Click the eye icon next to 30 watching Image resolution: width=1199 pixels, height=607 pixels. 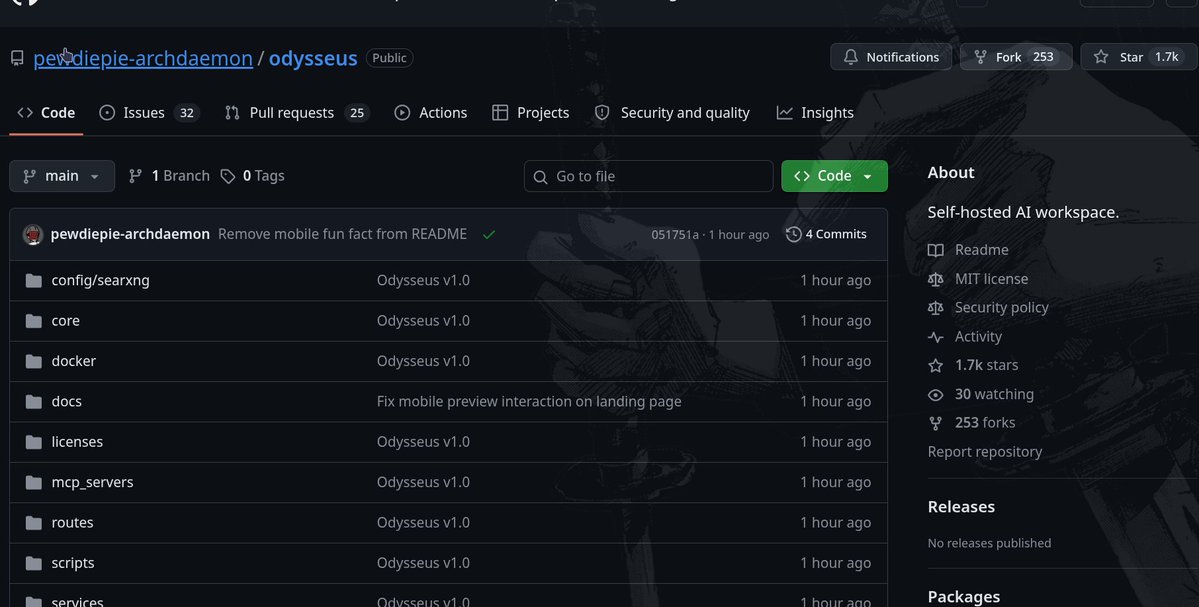coord(935,394)
